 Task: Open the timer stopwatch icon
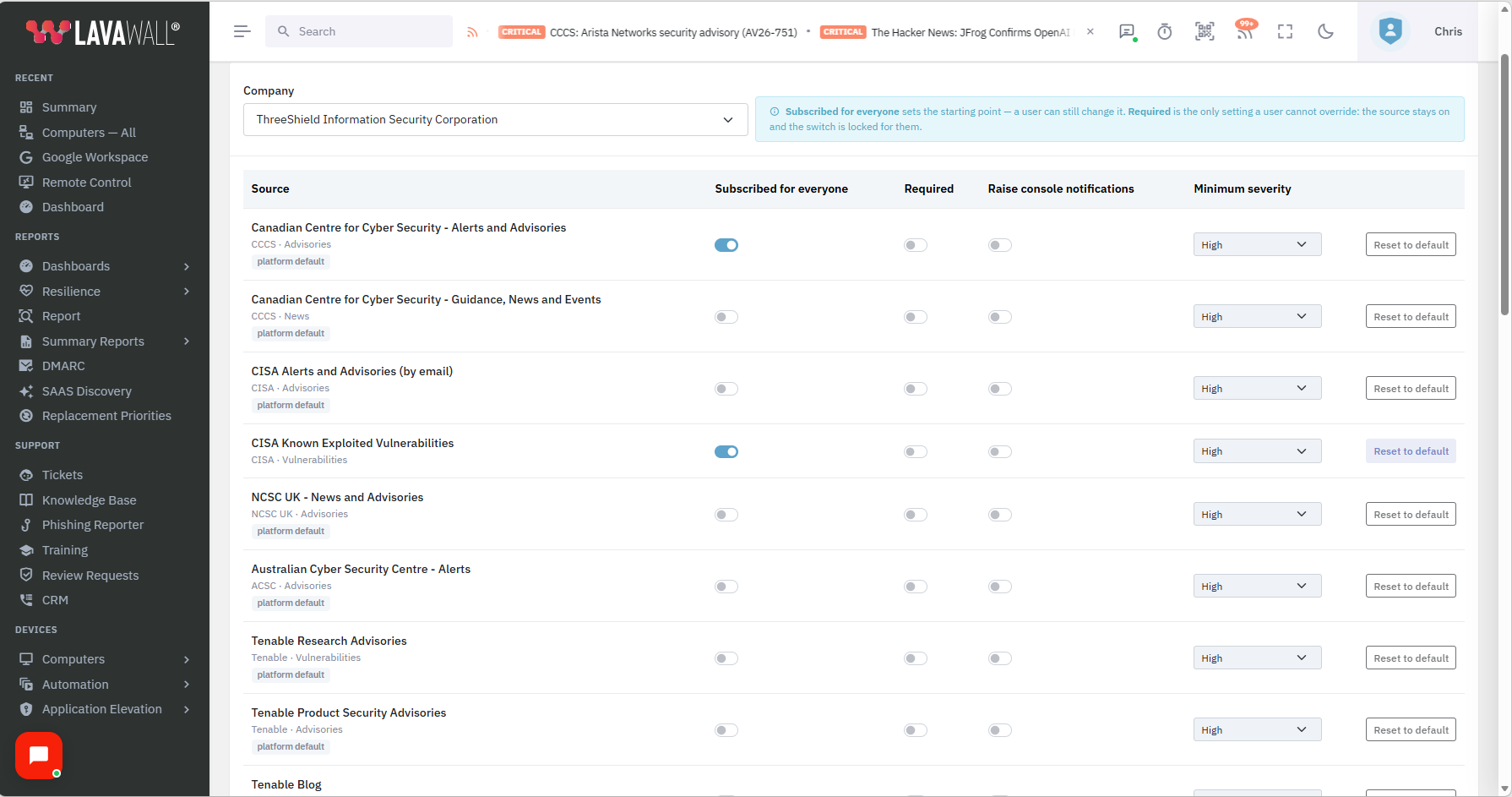[x=1165, y=31]
